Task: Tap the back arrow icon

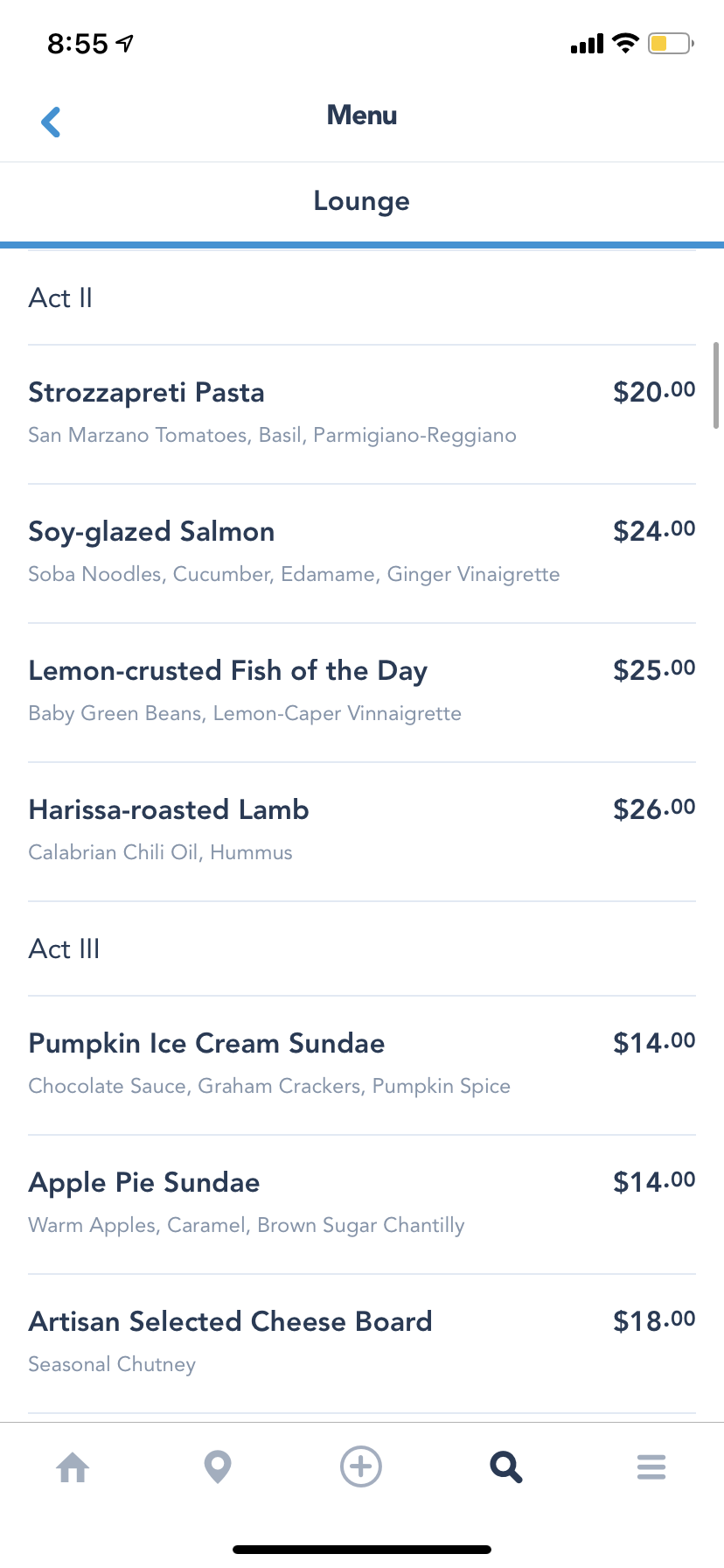Action: [x=52, y=122]
